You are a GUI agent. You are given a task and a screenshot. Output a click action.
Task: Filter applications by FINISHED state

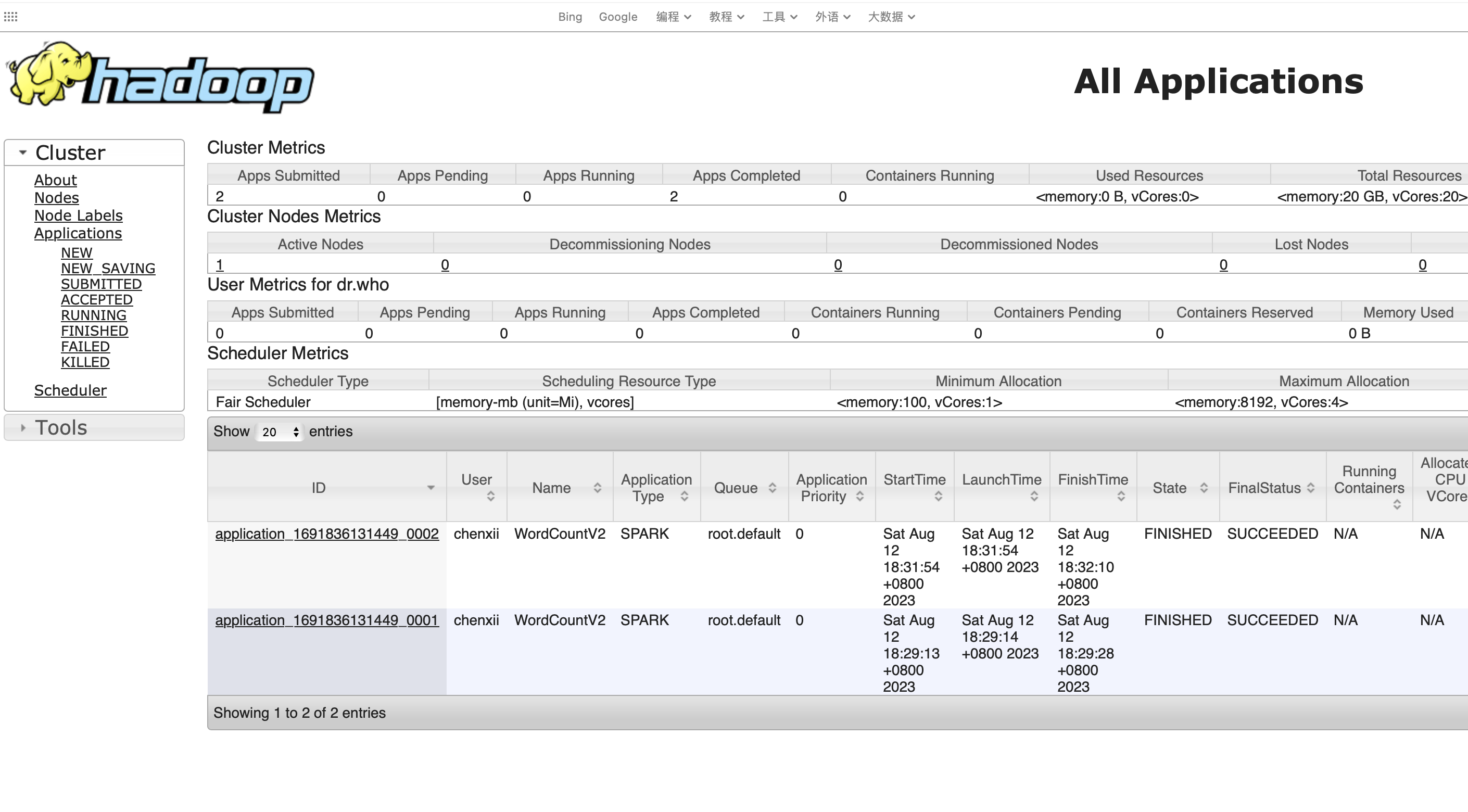point(95,331)
